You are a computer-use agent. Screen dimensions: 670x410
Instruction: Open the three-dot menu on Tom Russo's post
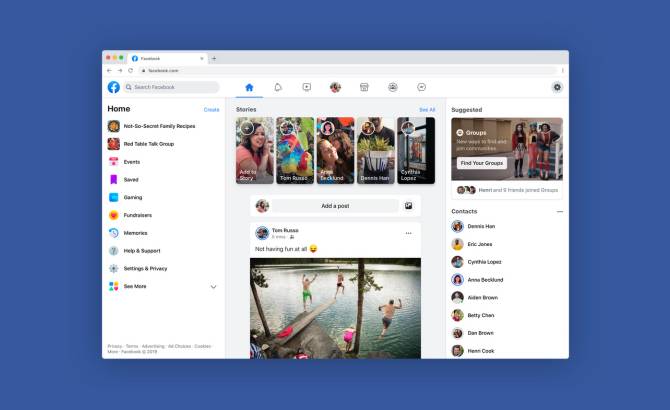408,233
